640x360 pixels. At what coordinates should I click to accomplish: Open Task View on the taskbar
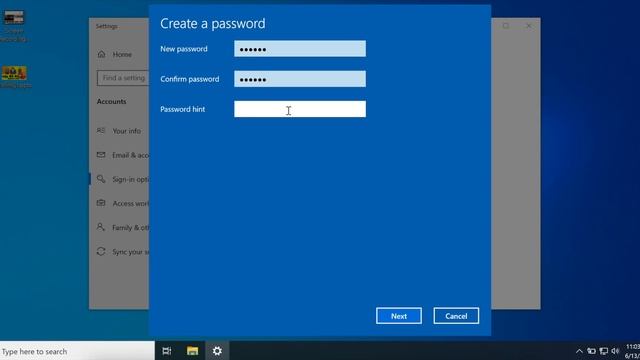pos(167,351)
